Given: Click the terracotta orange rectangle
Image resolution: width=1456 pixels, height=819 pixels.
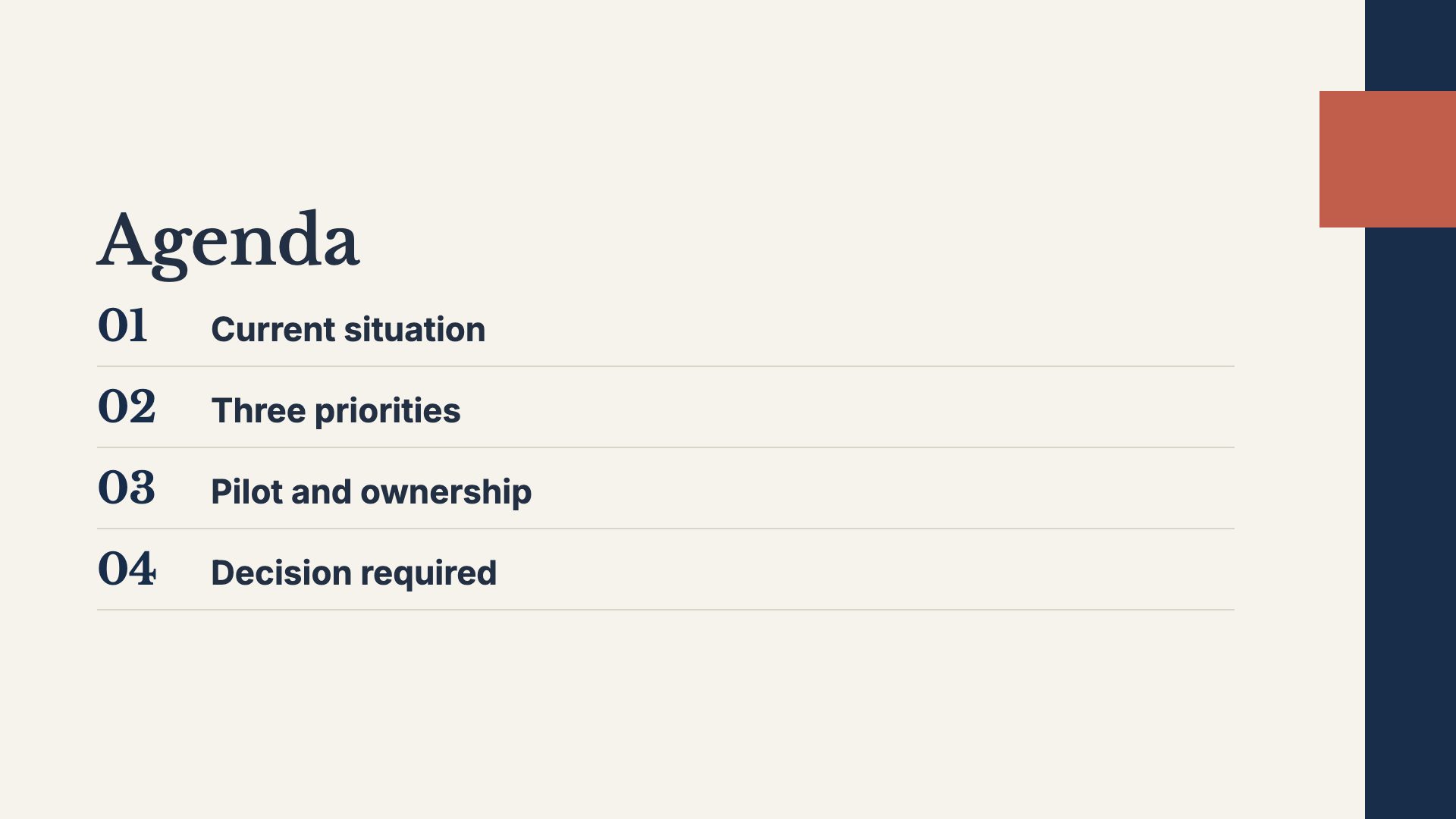Looking at the screenshot, I should click(1388, 159).
